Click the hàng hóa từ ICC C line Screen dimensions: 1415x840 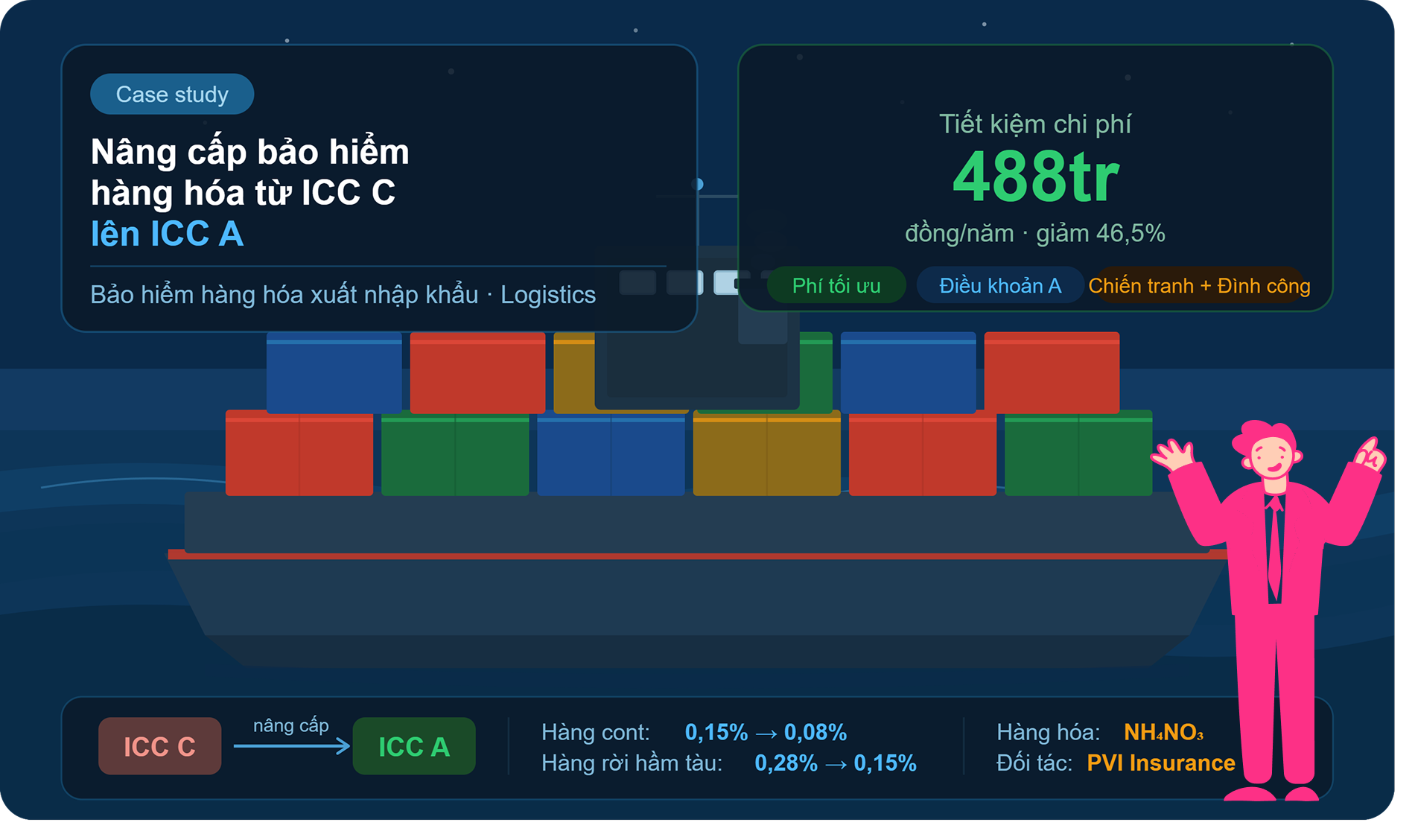(x=243, y=193)
